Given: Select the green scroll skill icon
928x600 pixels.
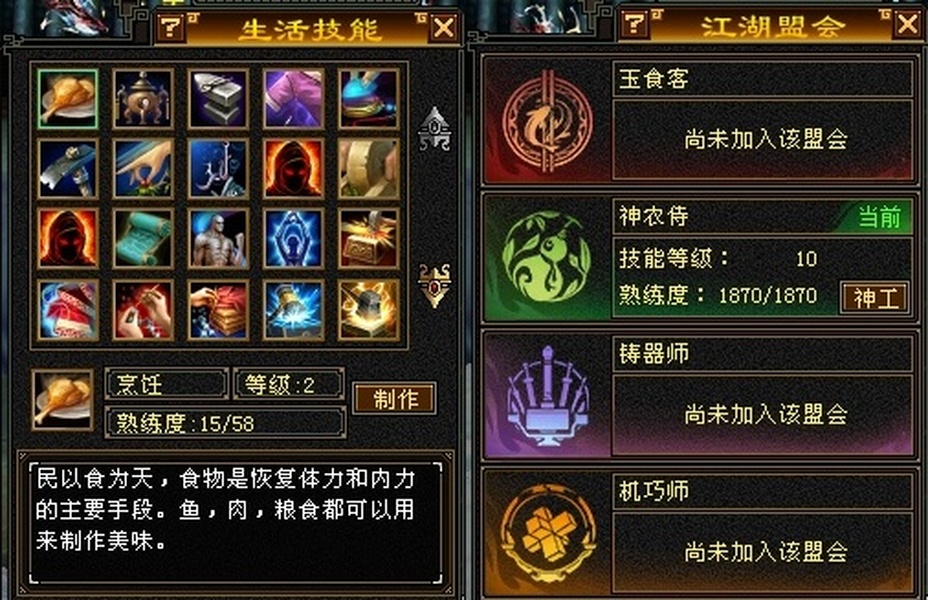Looking at the screenshot, I should [x=143, y=238].
